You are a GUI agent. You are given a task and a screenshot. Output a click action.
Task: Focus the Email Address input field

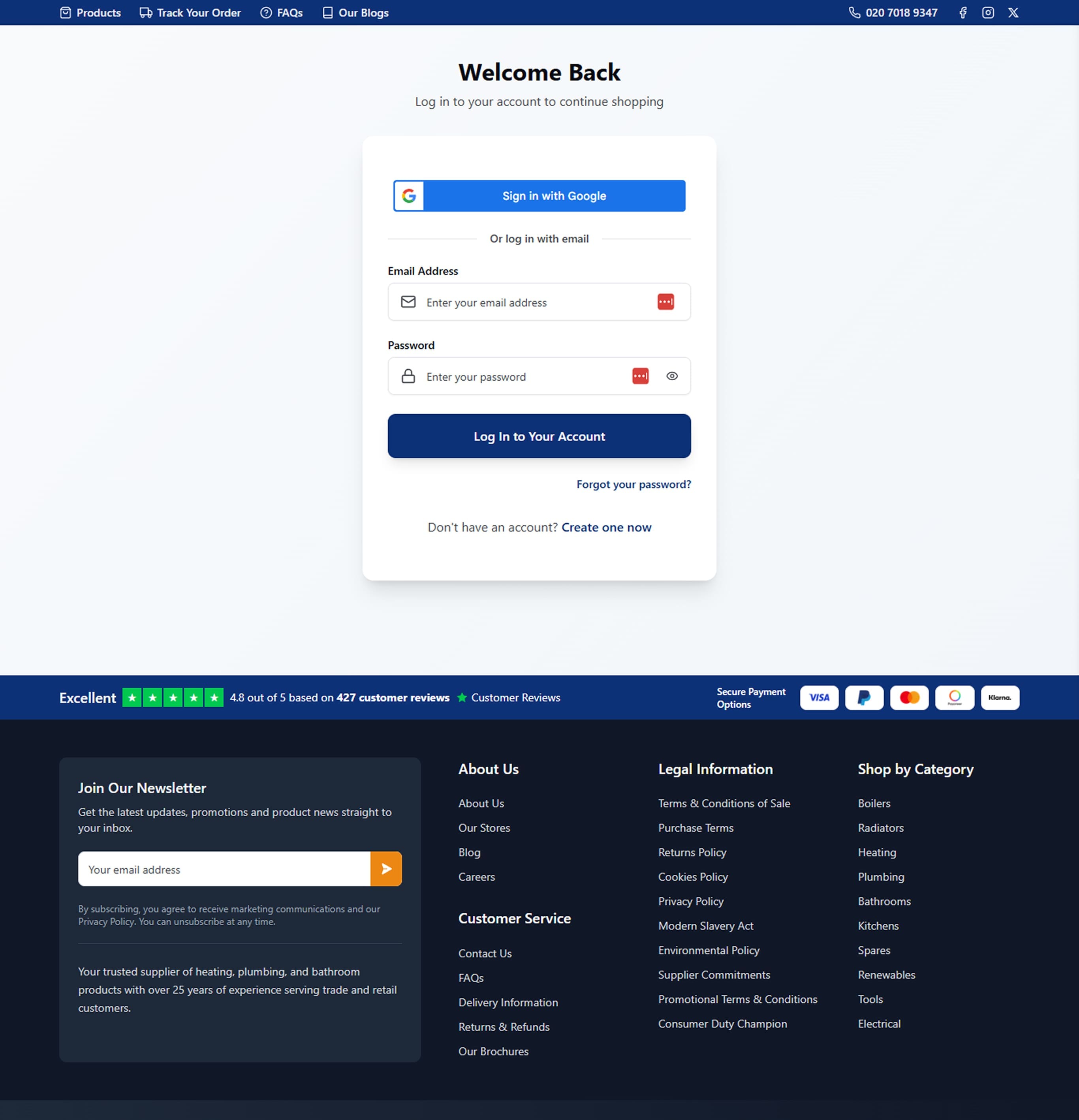coord(537,302)
